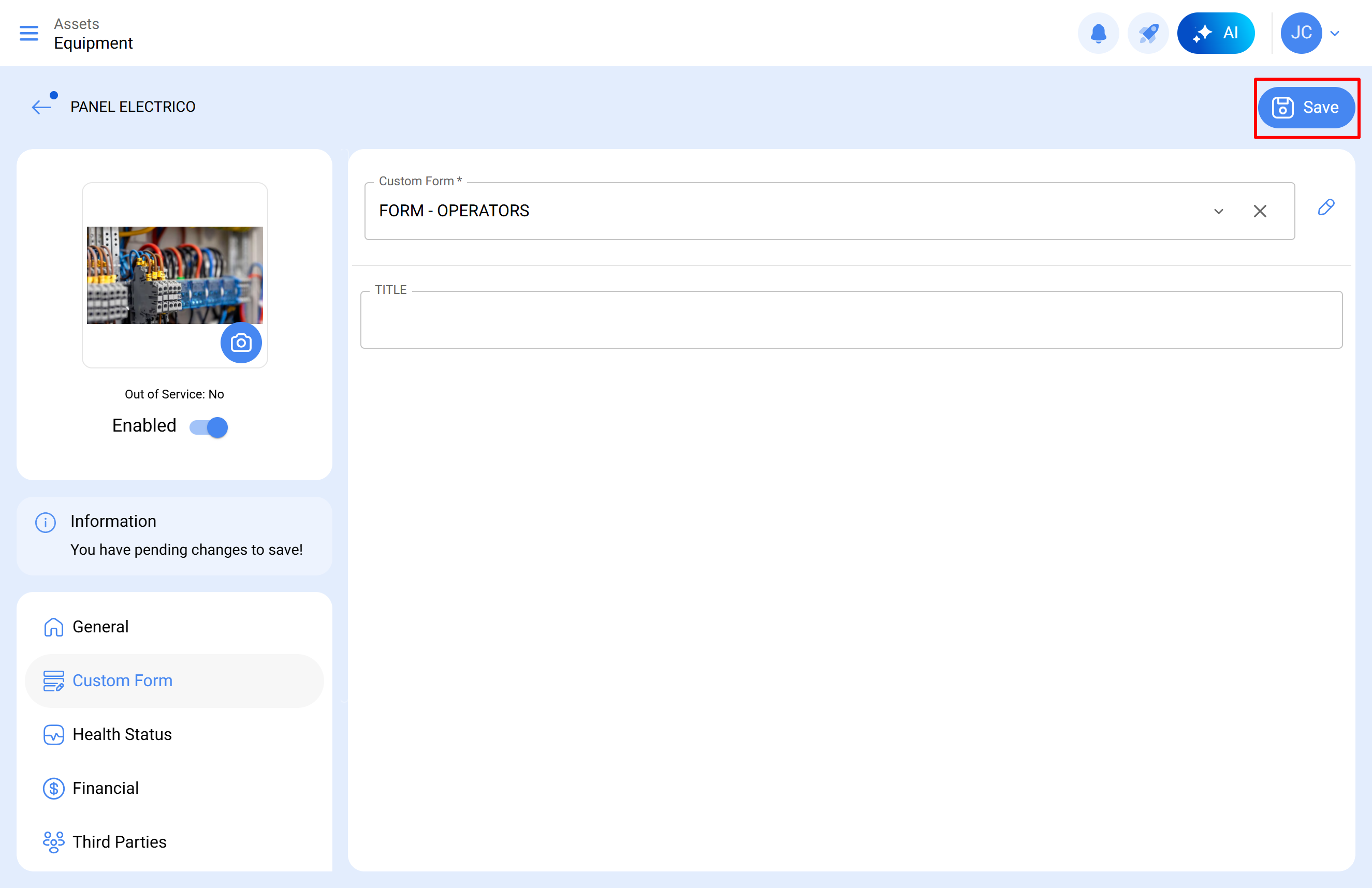Click the notifications bell icon

pos(1098,33)
